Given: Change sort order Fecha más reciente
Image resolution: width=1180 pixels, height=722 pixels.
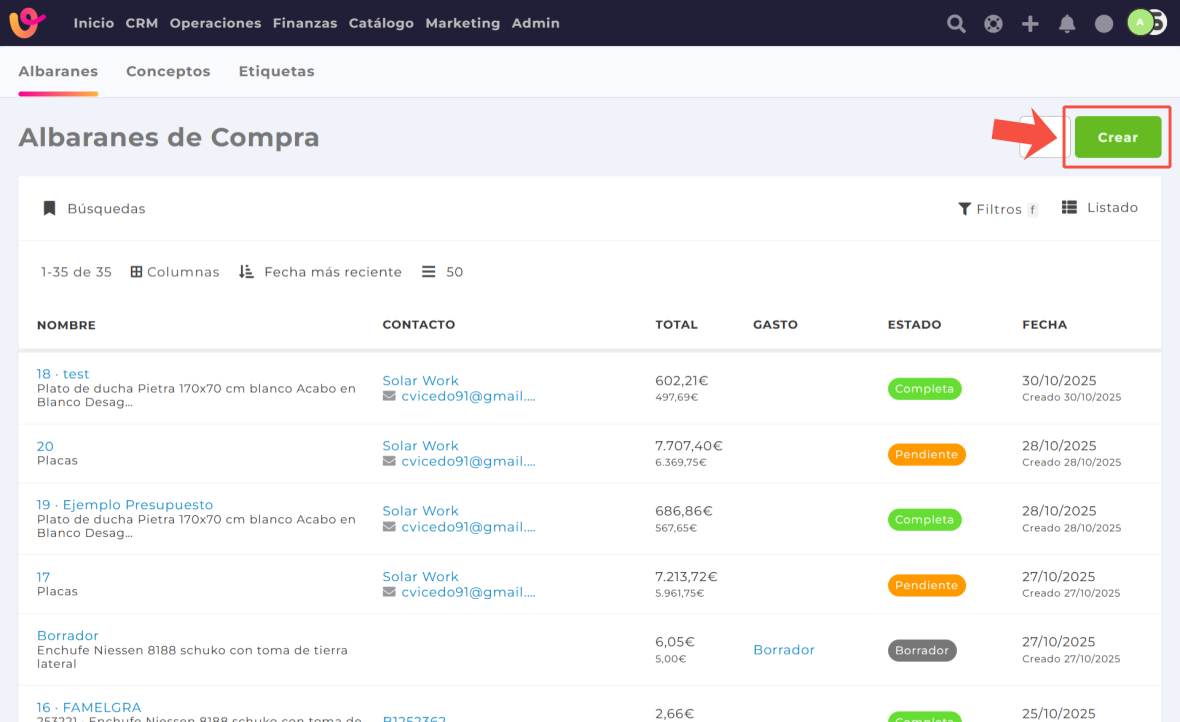Looking at the screenshot, I should [321, 272].
